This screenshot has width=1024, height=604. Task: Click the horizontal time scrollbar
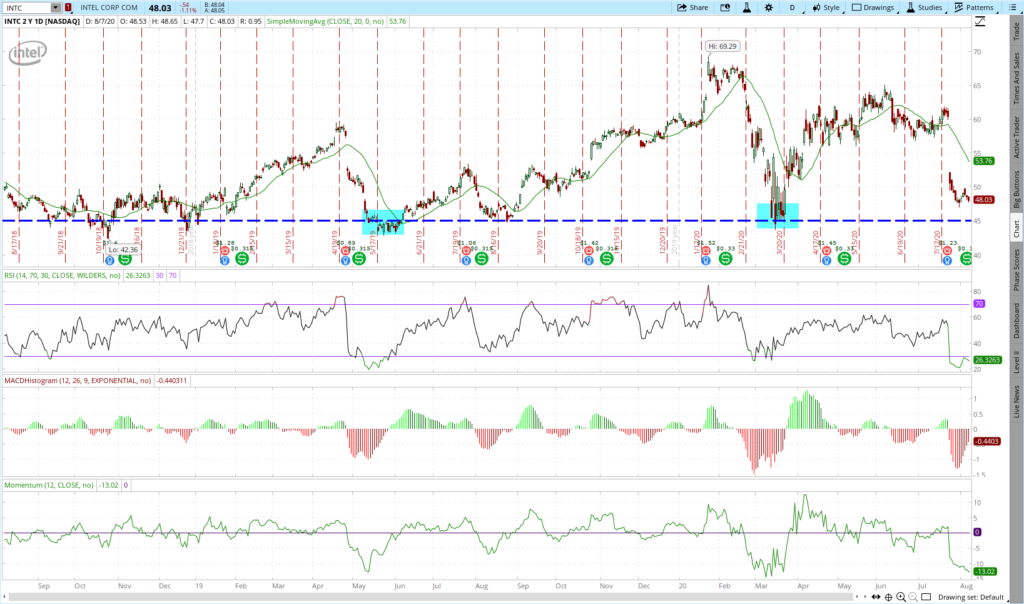point(431,597)
